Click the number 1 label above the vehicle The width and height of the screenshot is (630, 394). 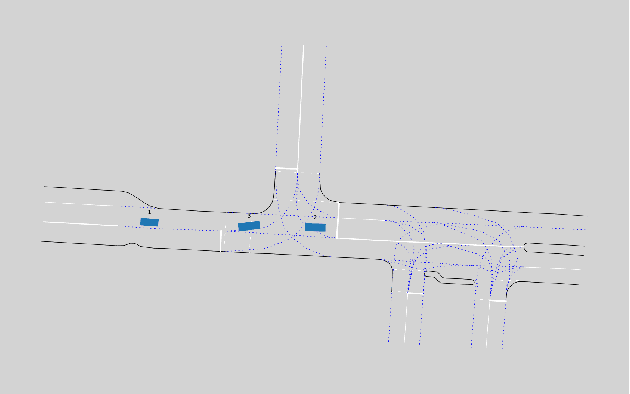pos(149,212)
